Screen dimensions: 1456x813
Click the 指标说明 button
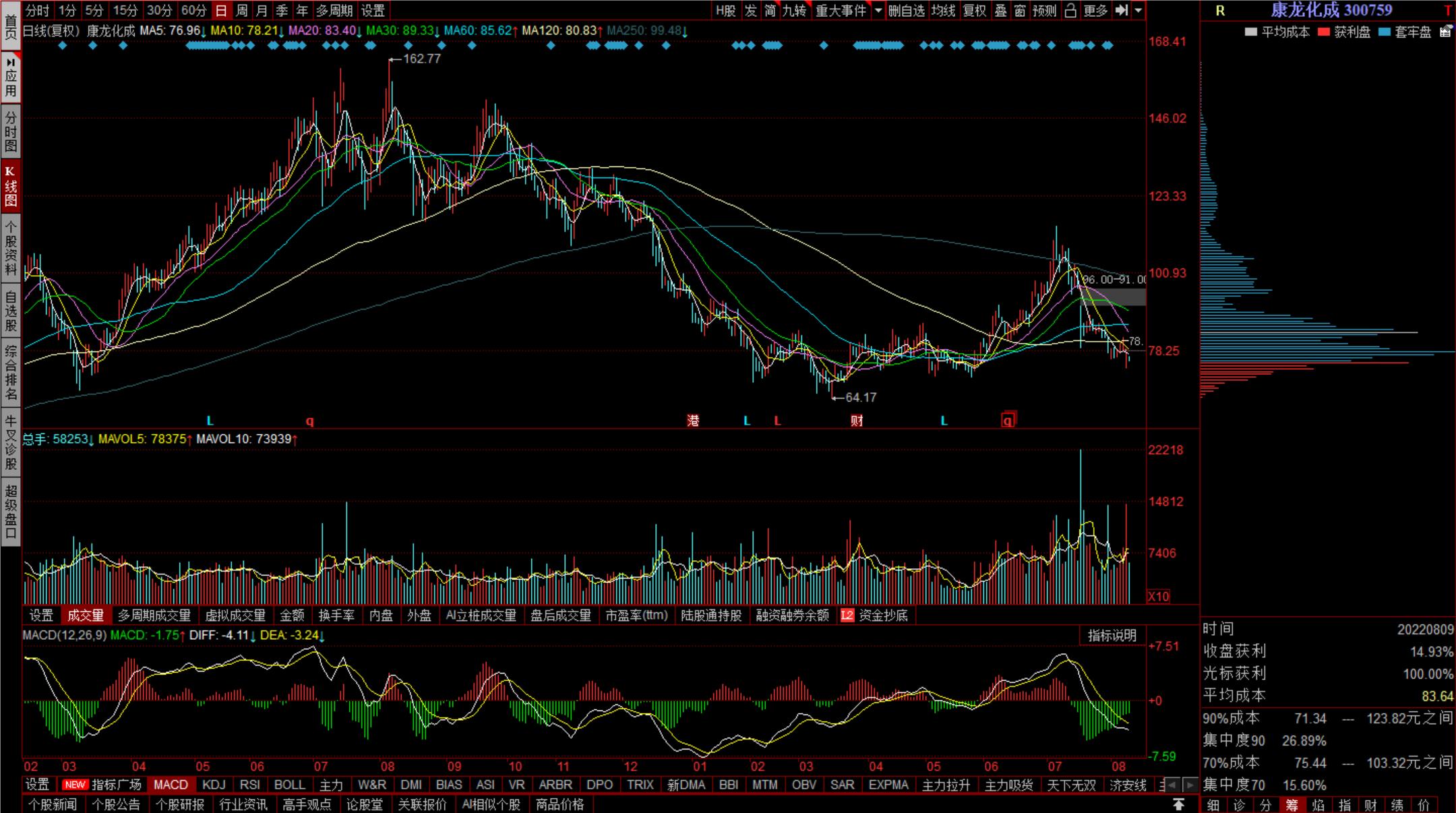coord(1112,635)
